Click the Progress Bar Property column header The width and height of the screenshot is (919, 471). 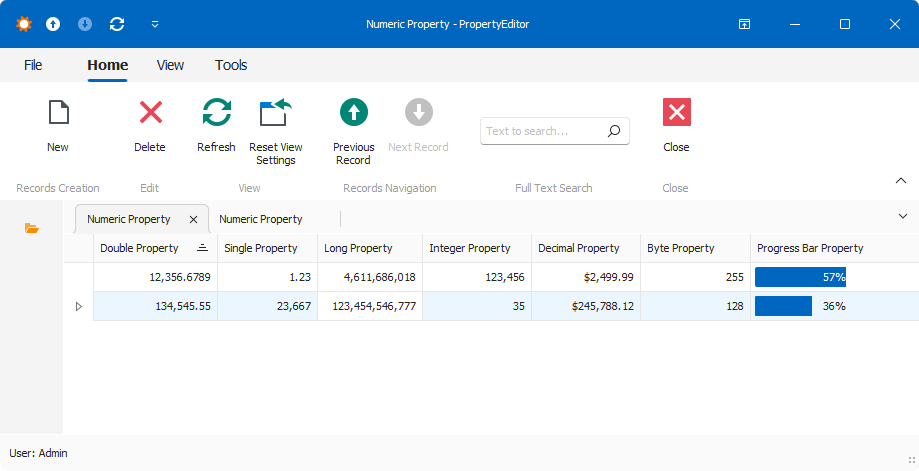835,248
